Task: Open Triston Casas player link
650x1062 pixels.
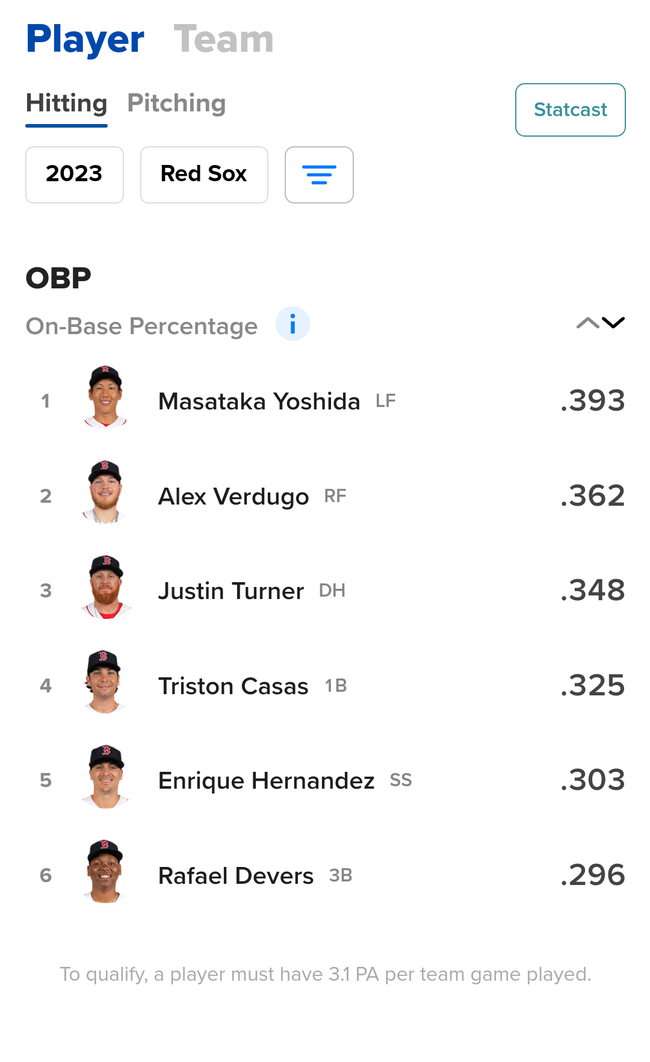Action: (x=233, y=686)
